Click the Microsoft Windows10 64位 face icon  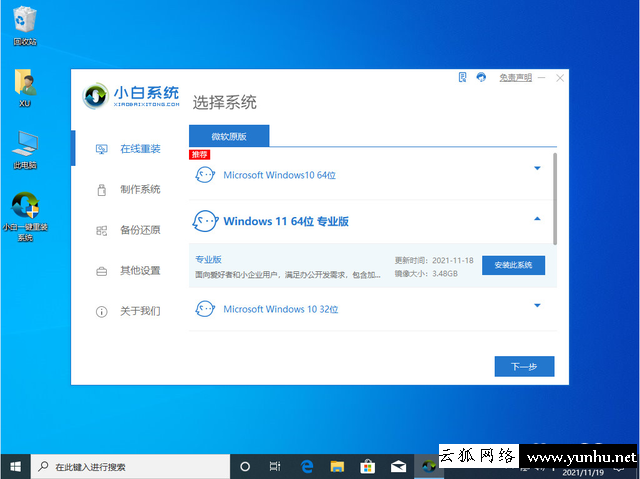pyautogui.click(x=205, y=175)
